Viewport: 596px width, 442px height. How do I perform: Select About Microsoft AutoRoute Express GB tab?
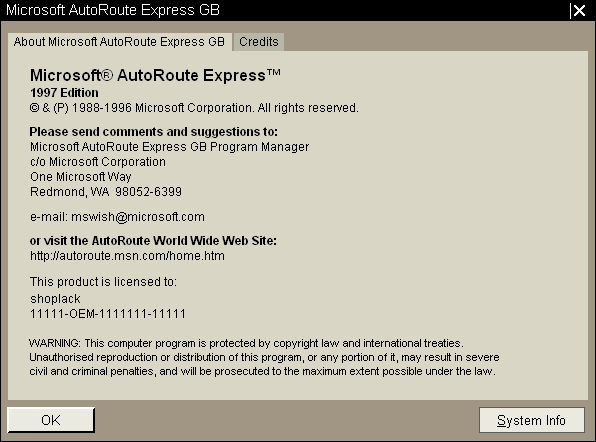click(x=119, y=42)
